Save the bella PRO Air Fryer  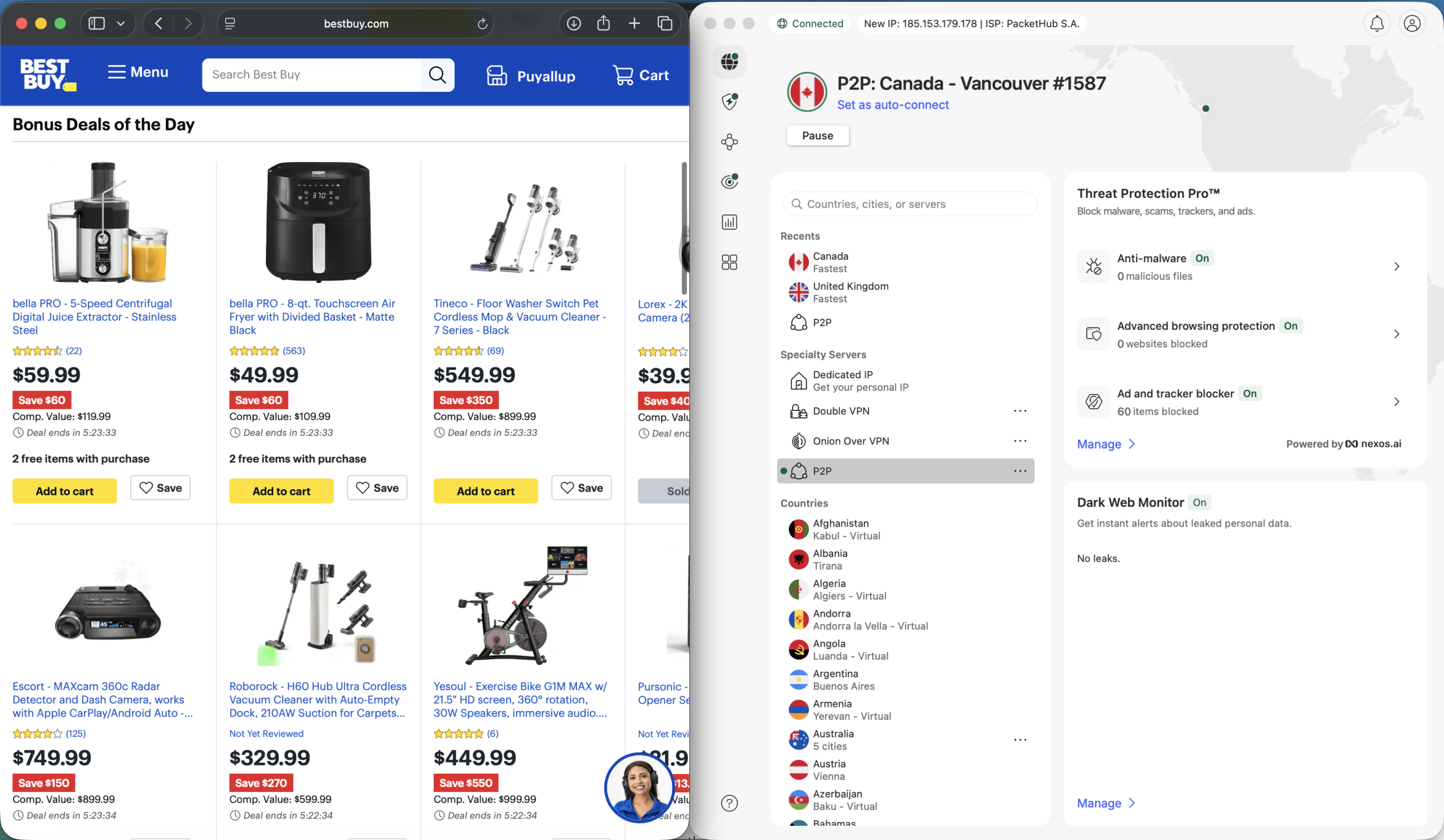pos(377,488)
